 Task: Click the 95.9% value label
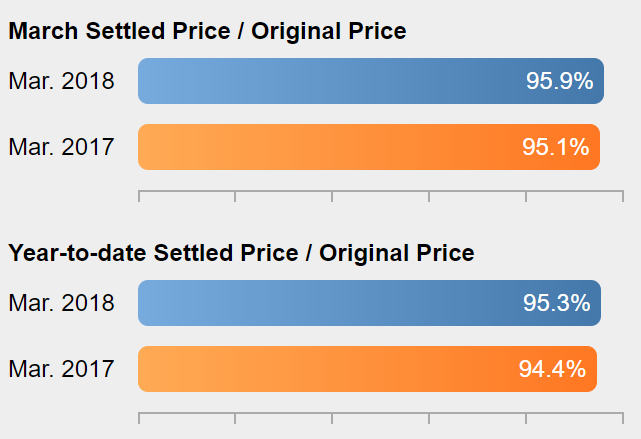(x=559, y=81)
